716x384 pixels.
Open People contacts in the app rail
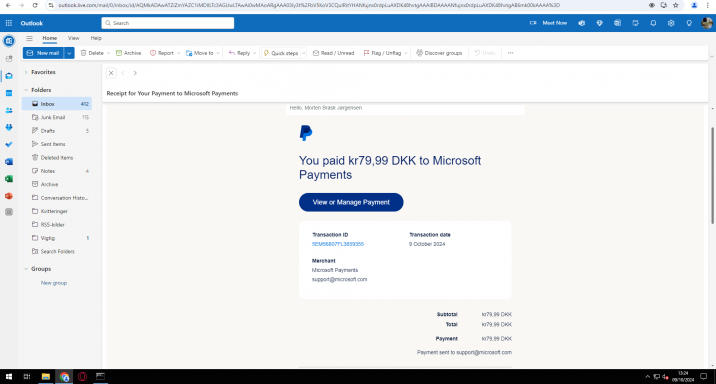[x=9, y=110]
